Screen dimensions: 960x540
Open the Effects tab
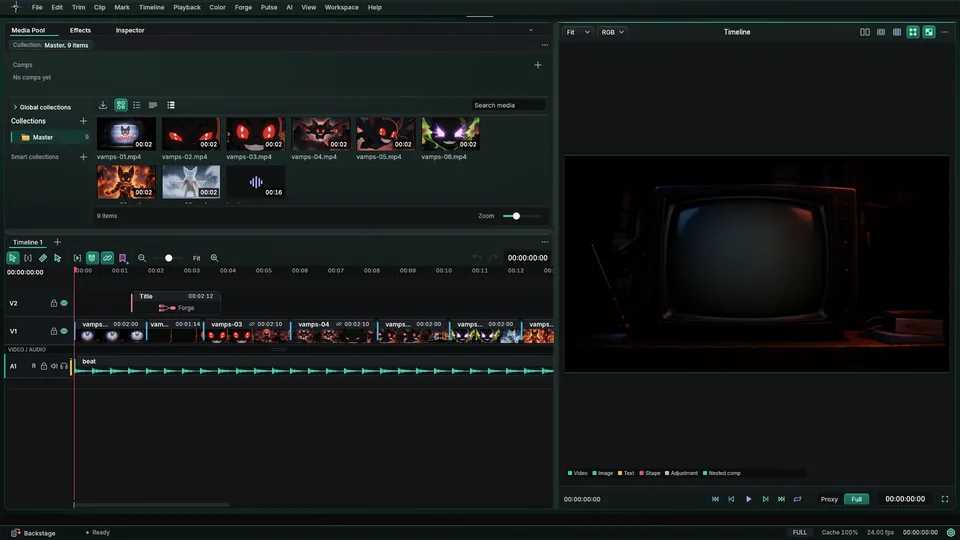point(80,30)
